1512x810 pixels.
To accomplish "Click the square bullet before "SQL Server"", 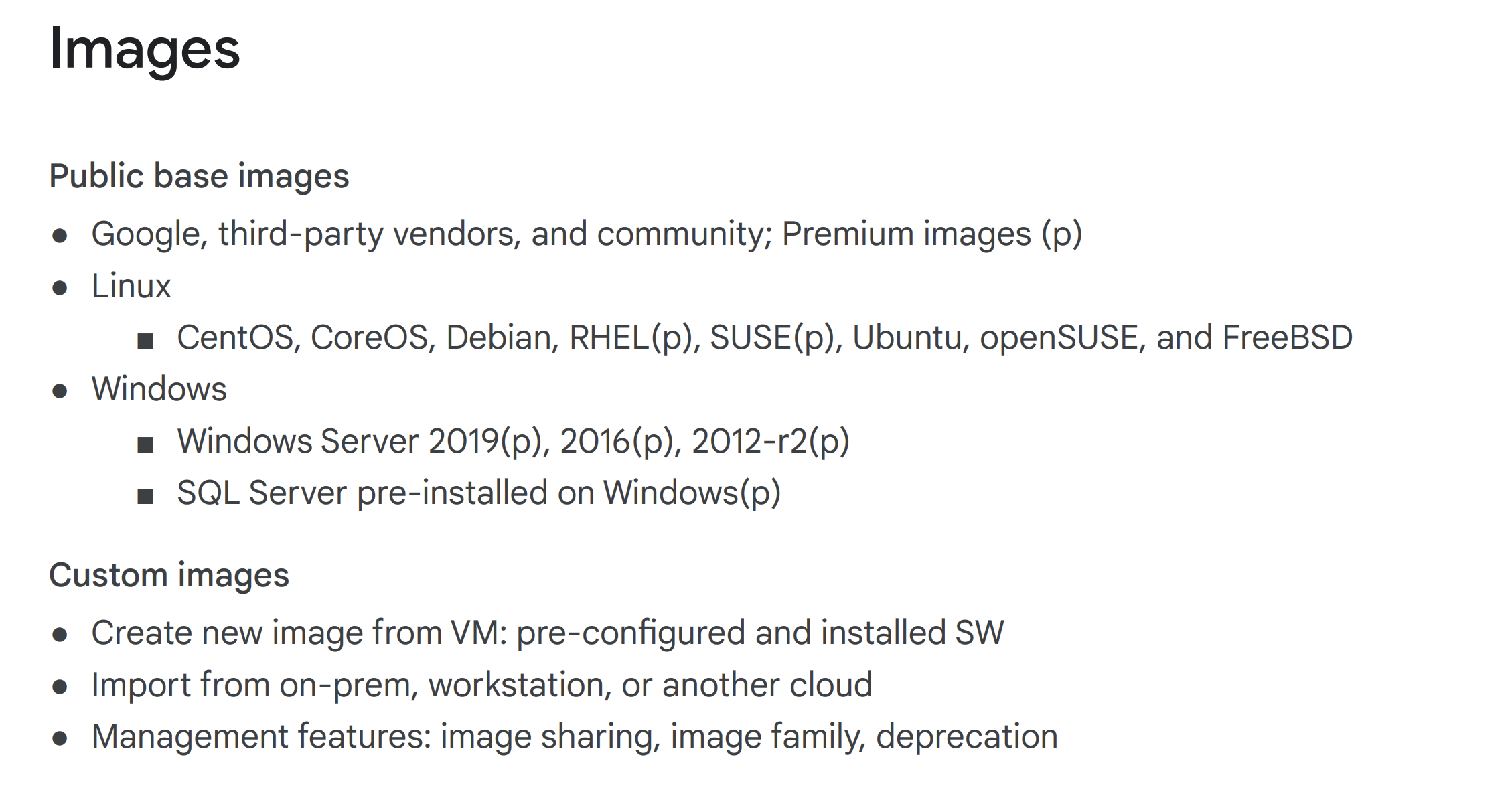I will (145, 496).
